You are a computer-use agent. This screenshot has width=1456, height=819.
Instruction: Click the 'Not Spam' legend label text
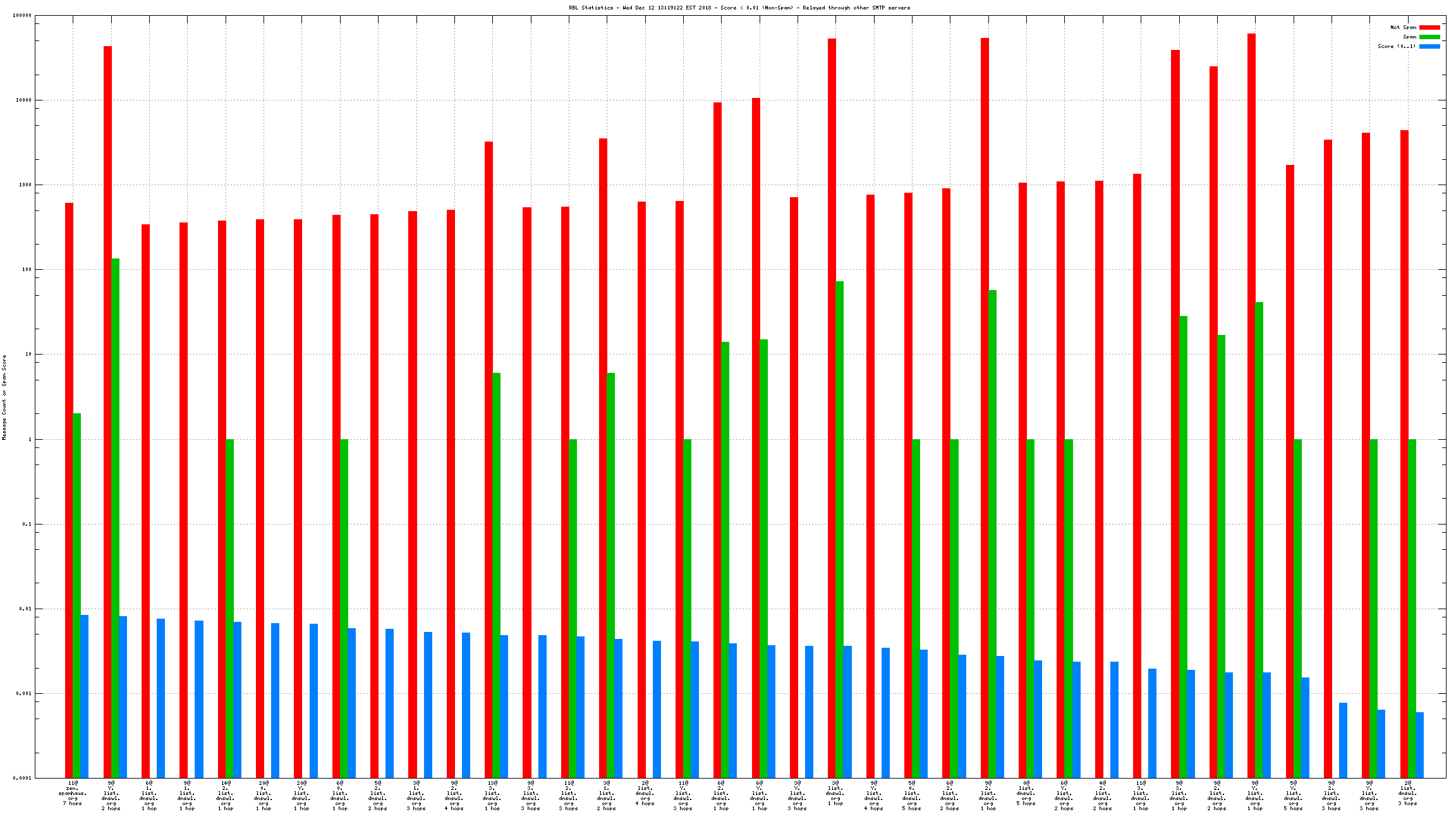point(1403,27)
